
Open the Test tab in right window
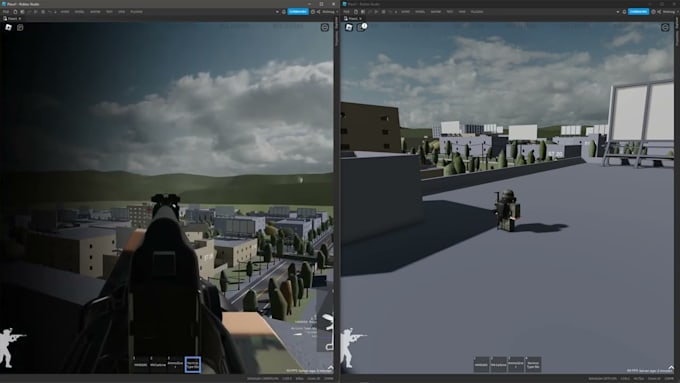(x=450, y=12)
